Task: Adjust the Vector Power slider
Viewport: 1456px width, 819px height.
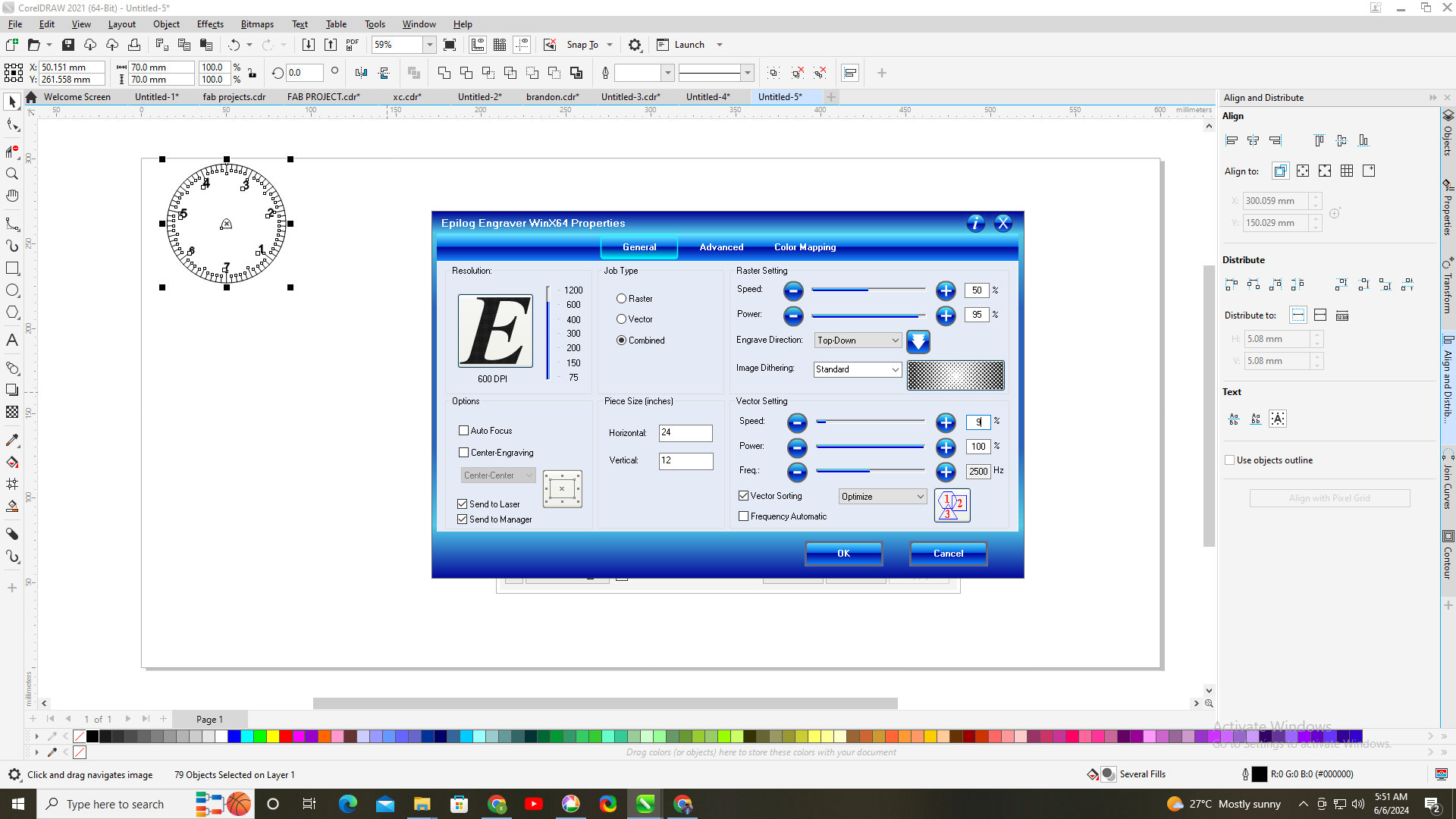Action: (870, 447)
